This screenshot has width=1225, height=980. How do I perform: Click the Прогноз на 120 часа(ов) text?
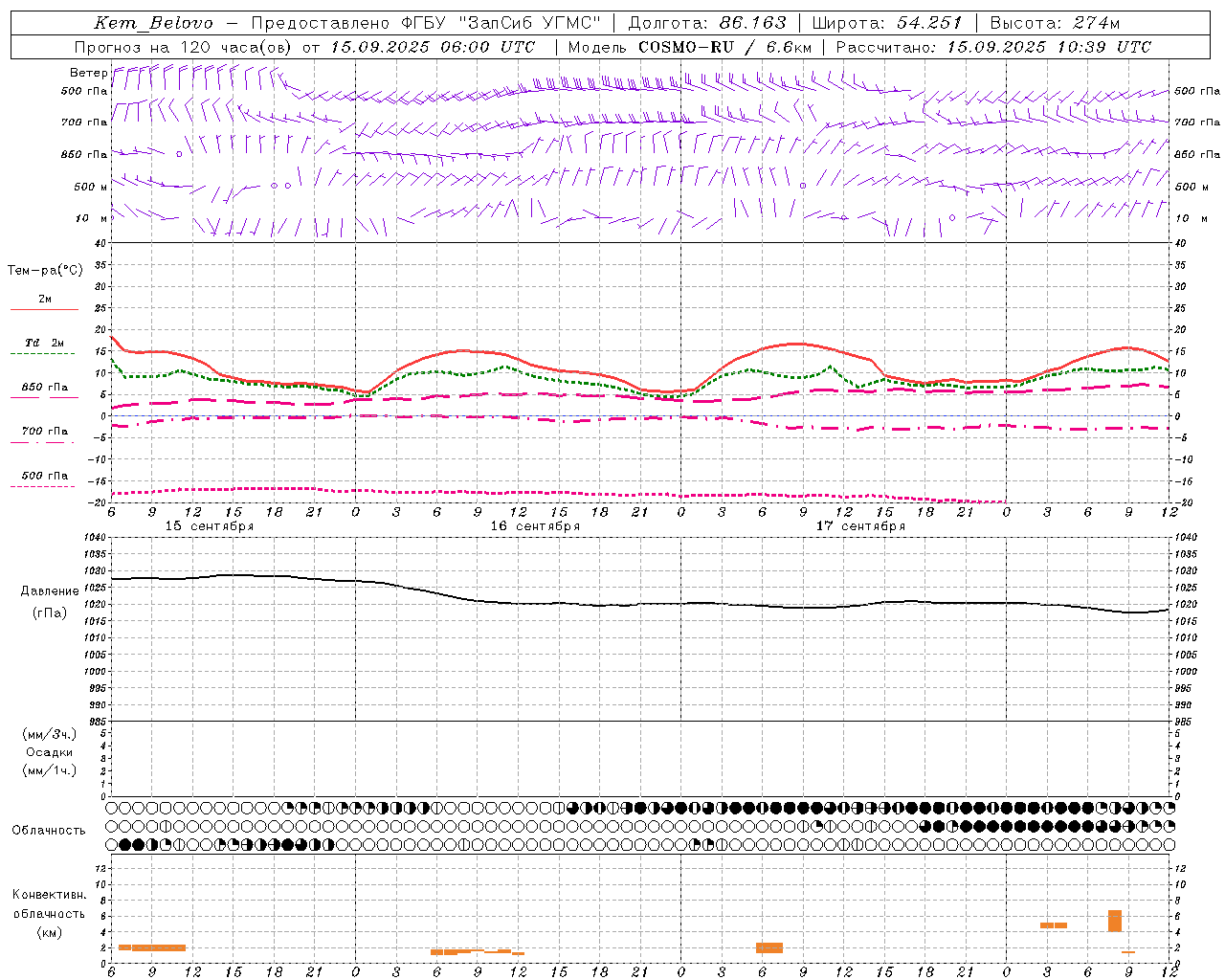pyautogui.click(x=184, y=47)
